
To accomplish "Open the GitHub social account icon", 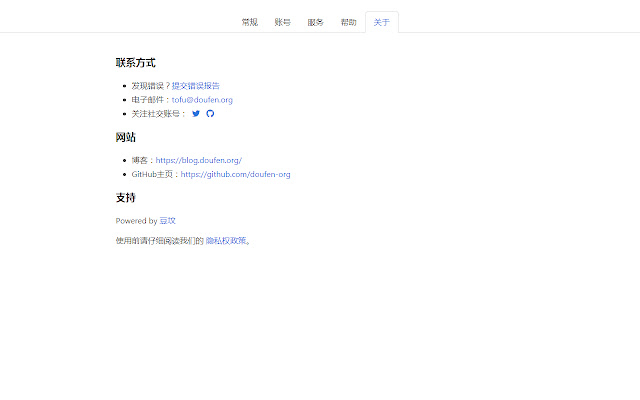I will tap(210, 114).
